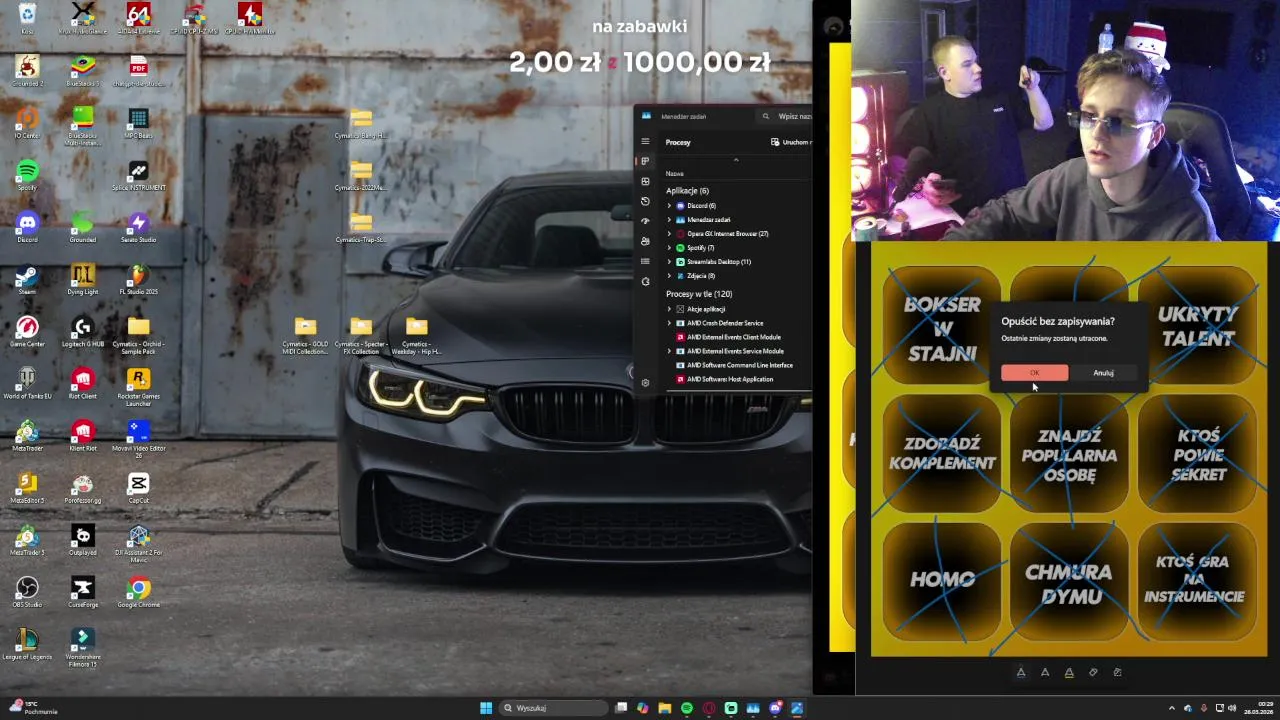
Task: Click the Wyszukaj taskbar search box
Action: point(554,708)
